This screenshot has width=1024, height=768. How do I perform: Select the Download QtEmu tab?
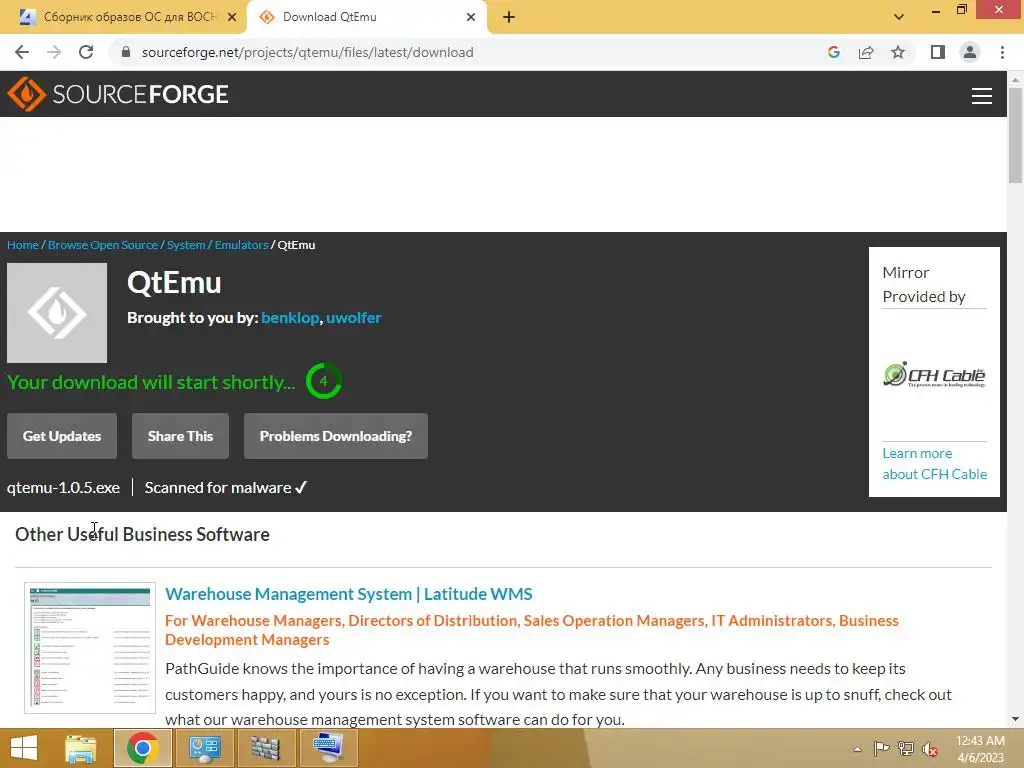(366, 17)
